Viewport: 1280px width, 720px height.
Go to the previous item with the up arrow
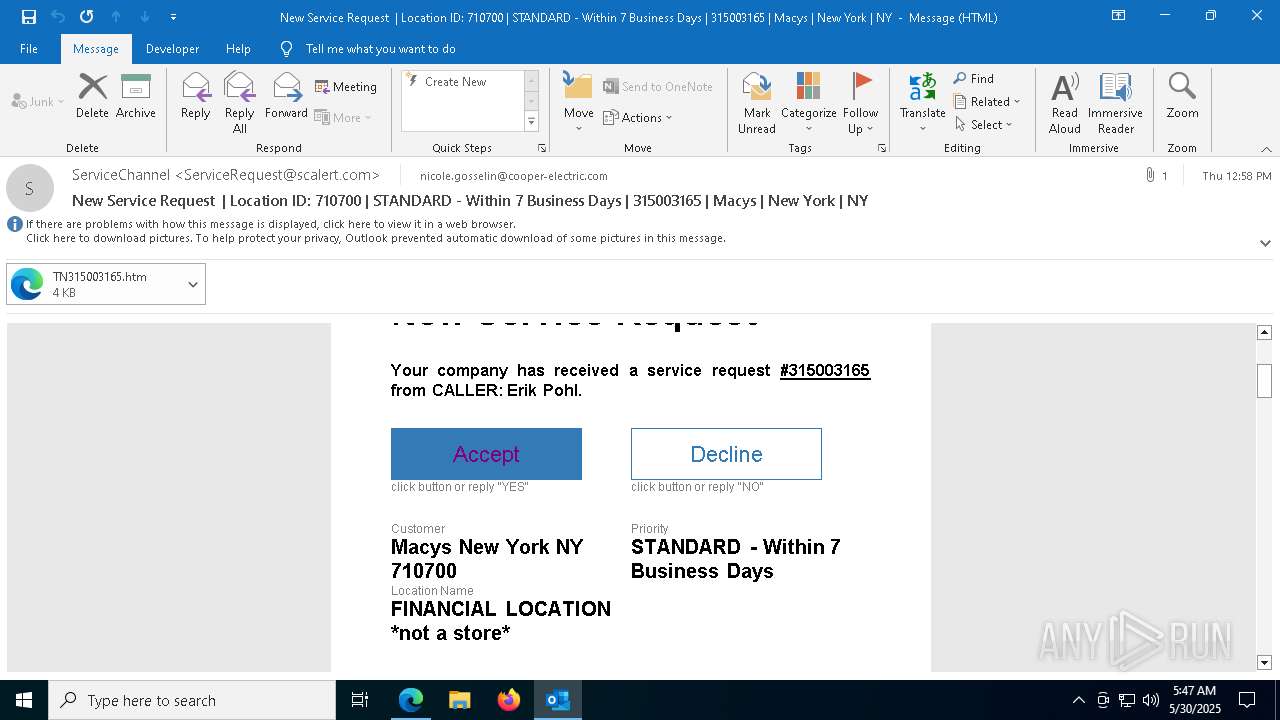pos(116,17)
